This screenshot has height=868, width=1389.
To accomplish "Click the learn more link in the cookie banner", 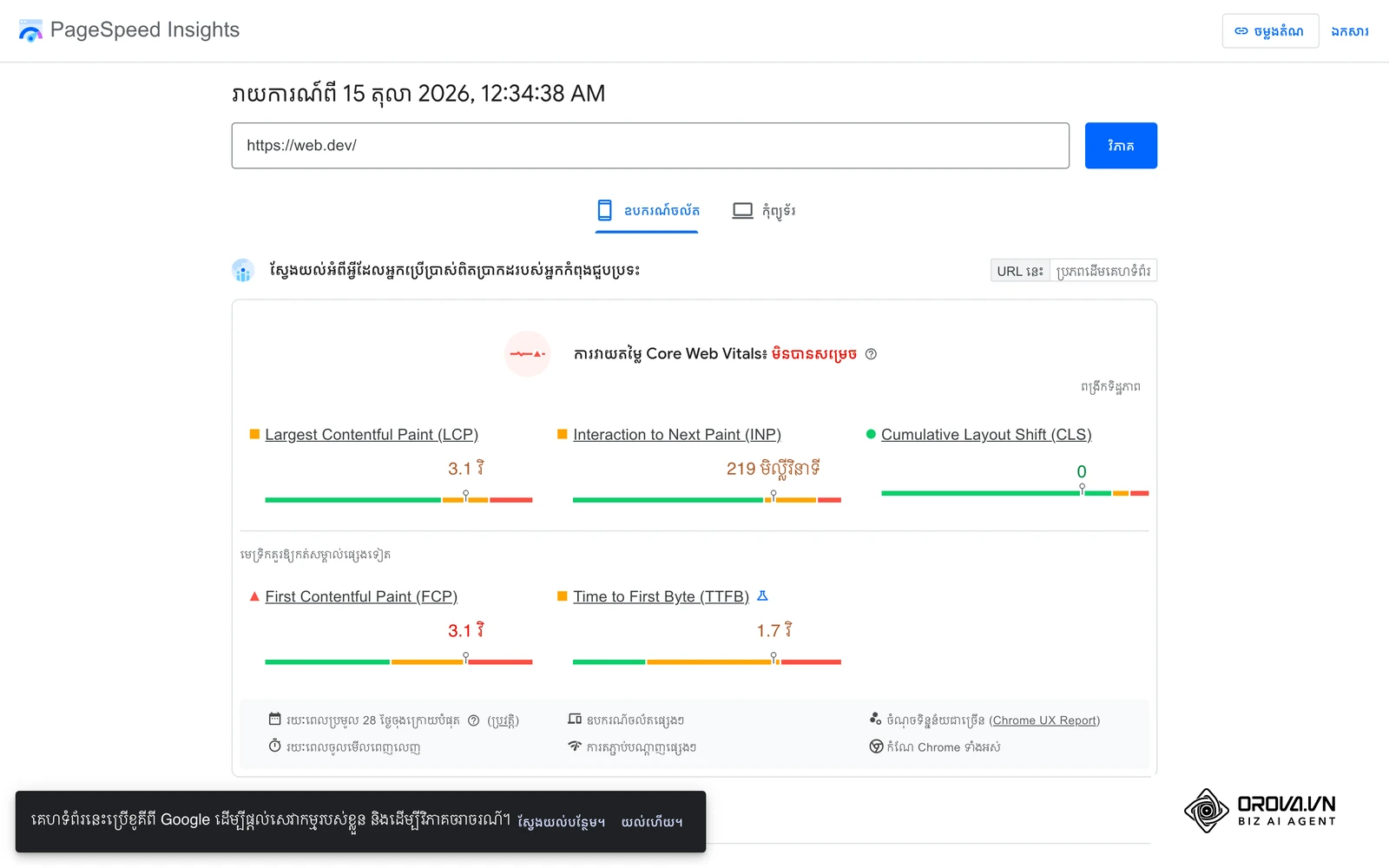I will pyautogui.click(x=561, y=822).
